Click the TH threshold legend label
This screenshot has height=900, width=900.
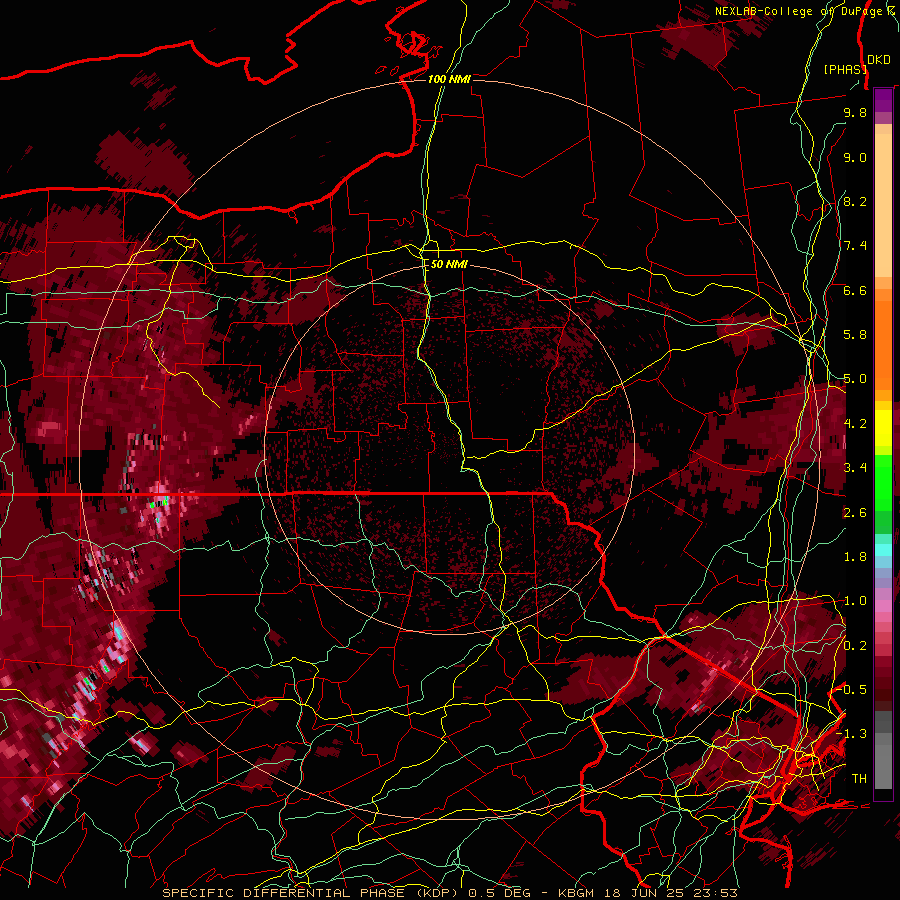(x=859, y=779)
